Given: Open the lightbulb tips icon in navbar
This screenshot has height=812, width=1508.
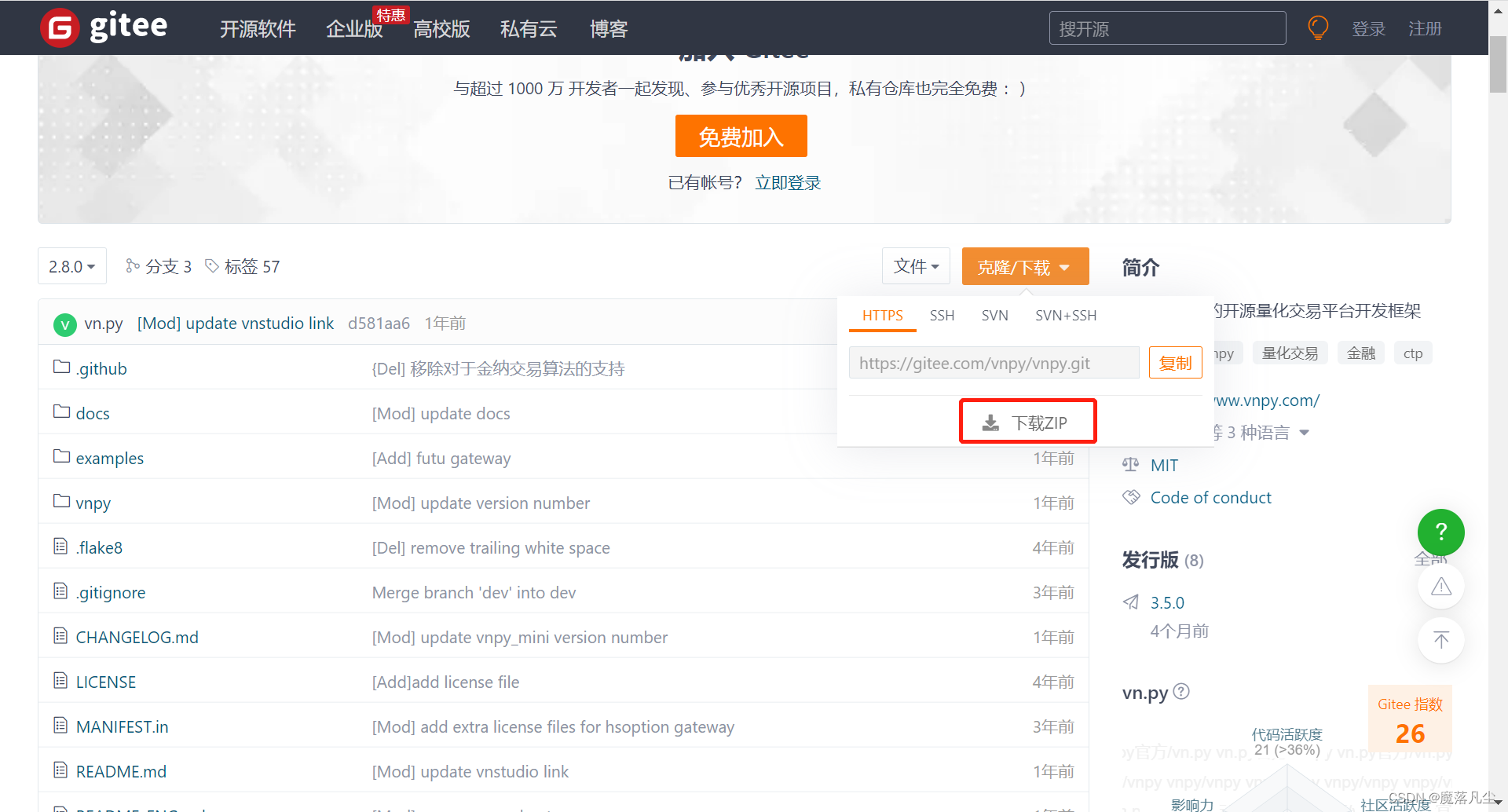Looking at the screenshot, I should (1317, 27).
